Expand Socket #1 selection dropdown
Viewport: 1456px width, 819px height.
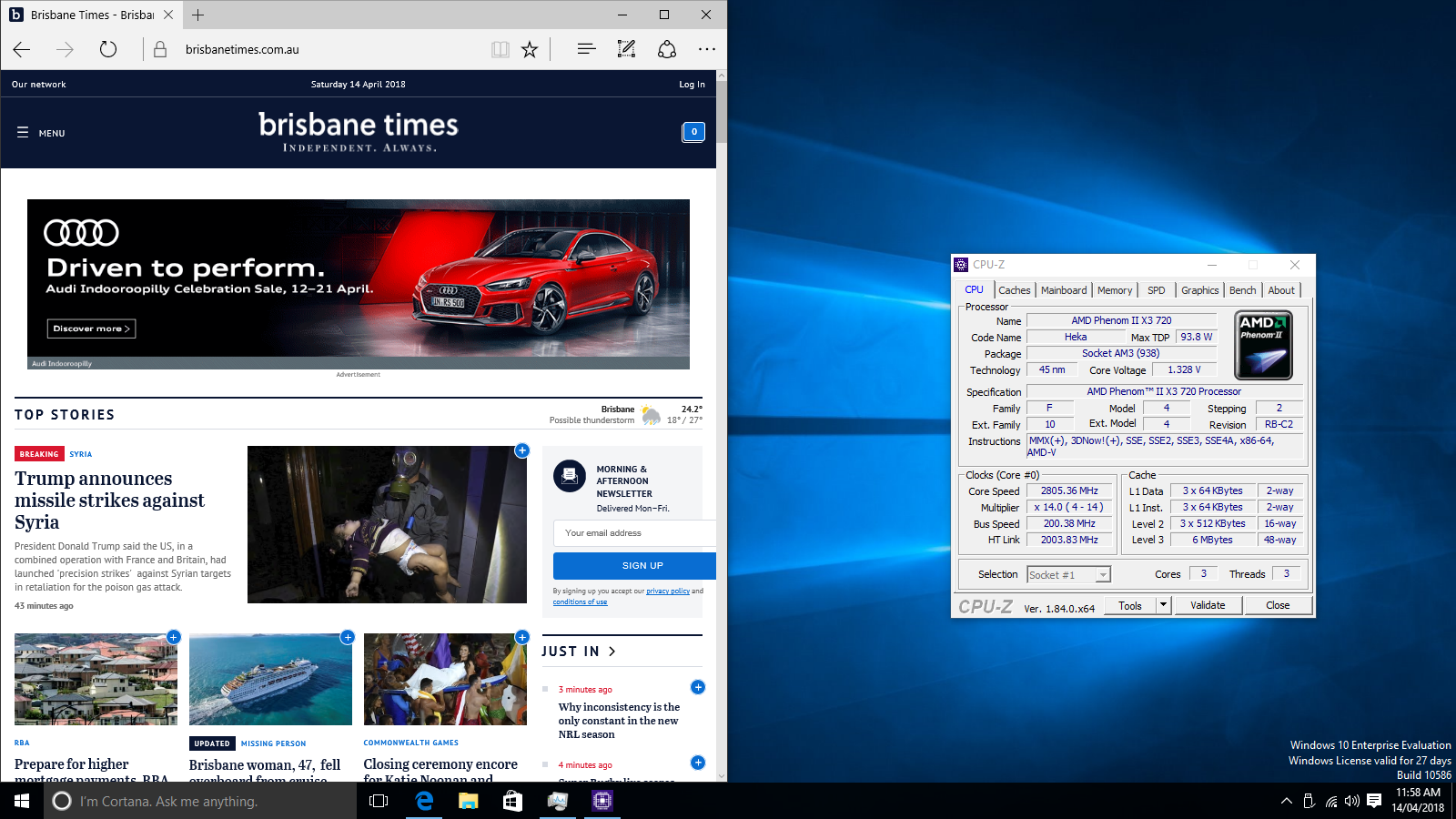(x=1103, y=575)
